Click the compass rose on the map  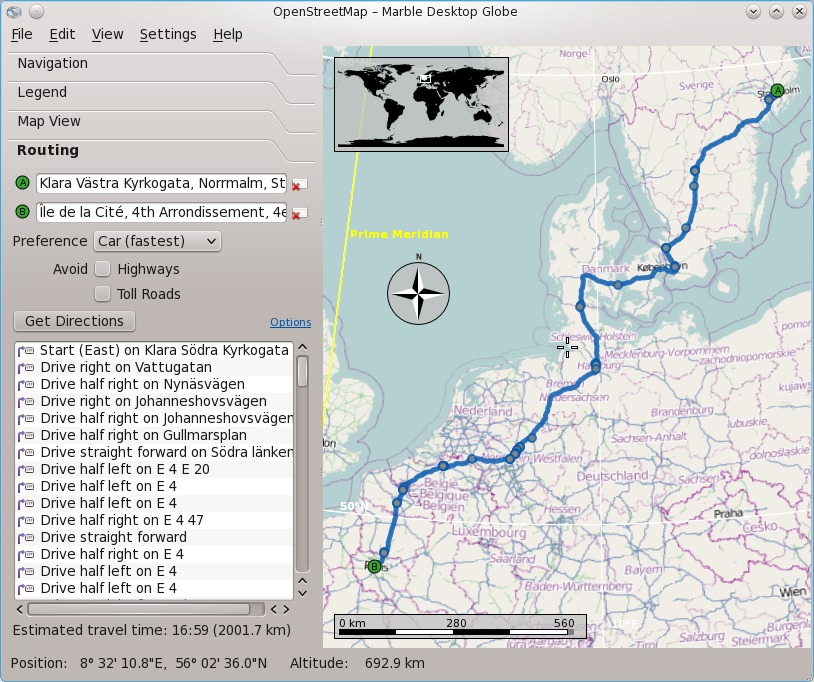click(x=418, y=293)
